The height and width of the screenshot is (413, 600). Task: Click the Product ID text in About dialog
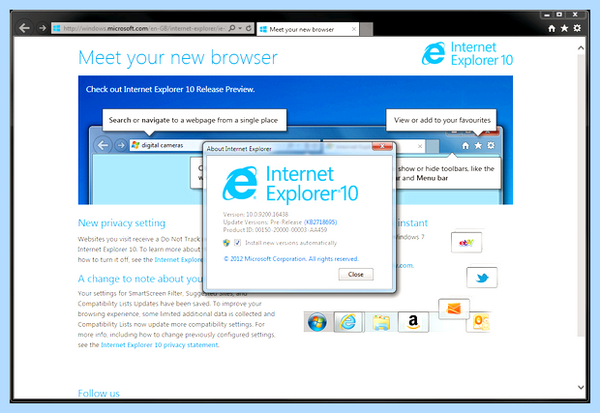275,230
